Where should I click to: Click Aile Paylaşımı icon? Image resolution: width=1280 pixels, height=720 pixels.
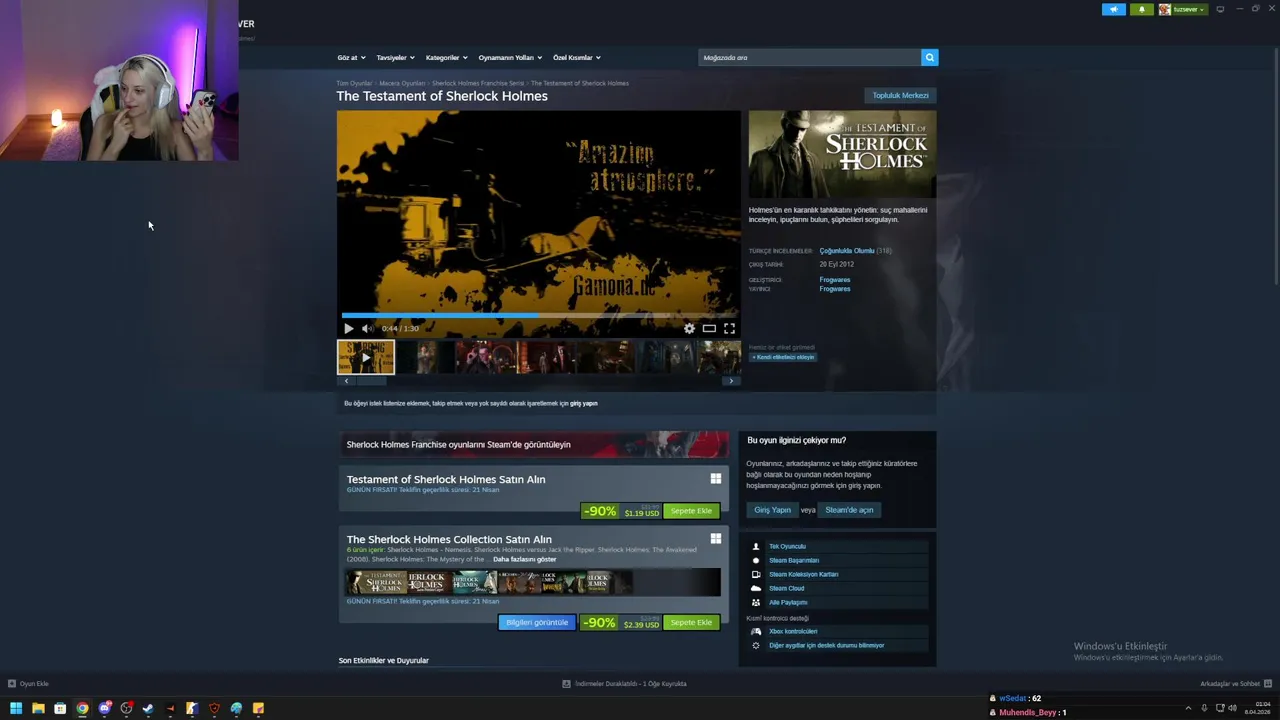756,602
